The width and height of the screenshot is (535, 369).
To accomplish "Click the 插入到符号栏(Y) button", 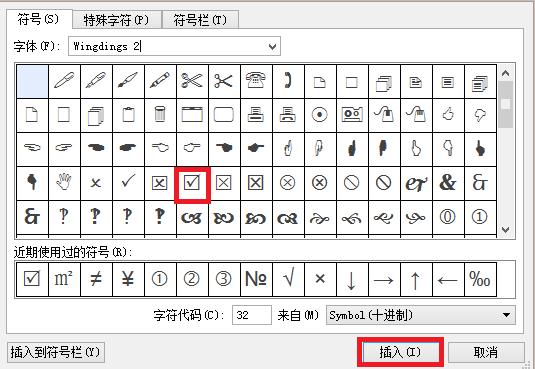I will point(56,352).
